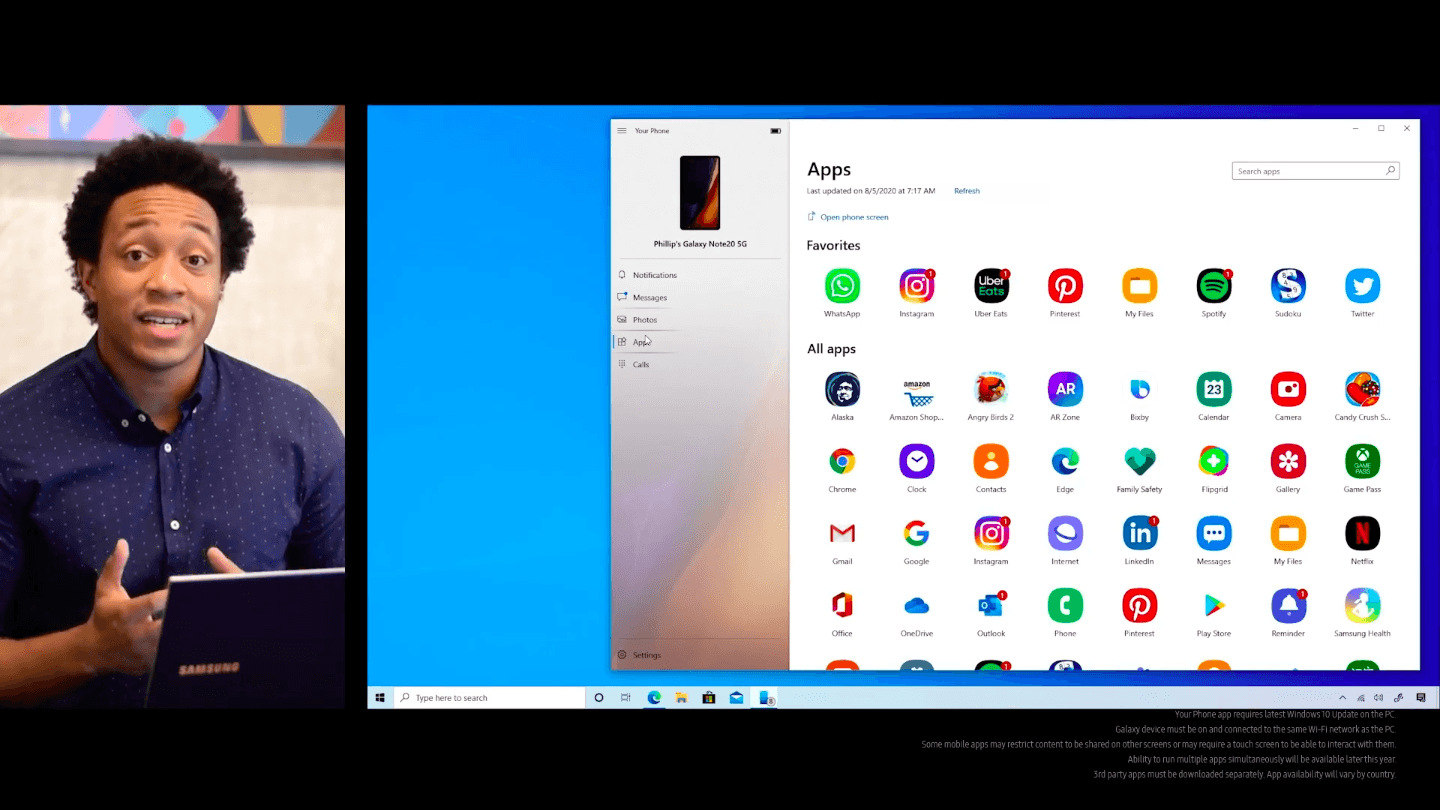
Task: Open Settings in Your Phone sidebar
Action: (x=646, y=656)
